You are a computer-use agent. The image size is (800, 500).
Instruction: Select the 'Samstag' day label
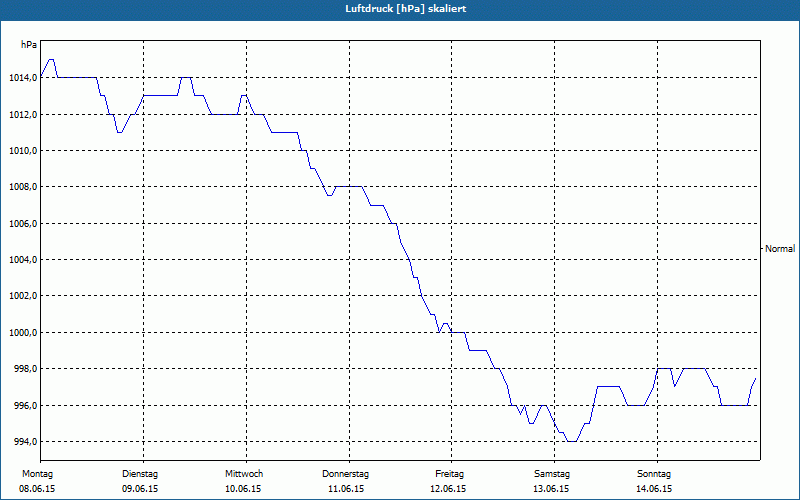pos(552,473)
